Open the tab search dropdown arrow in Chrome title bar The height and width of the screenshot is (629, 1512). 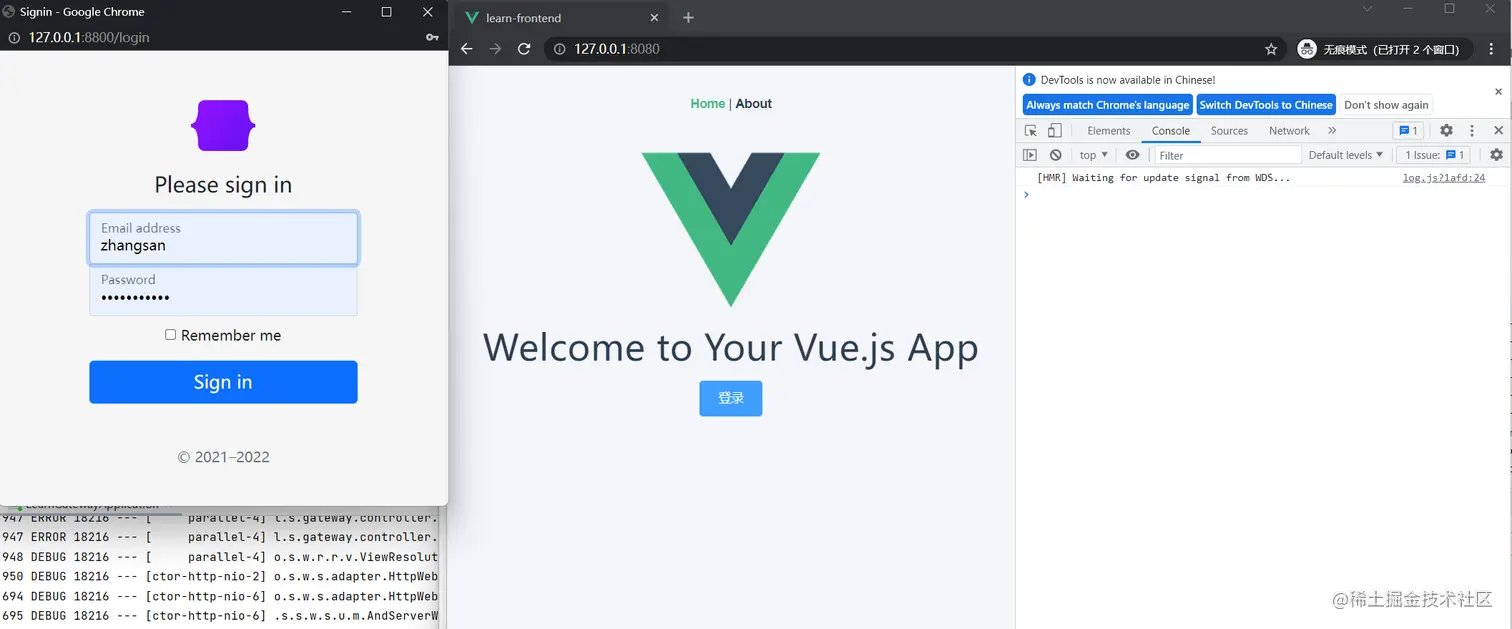[x=1367, y=9]
